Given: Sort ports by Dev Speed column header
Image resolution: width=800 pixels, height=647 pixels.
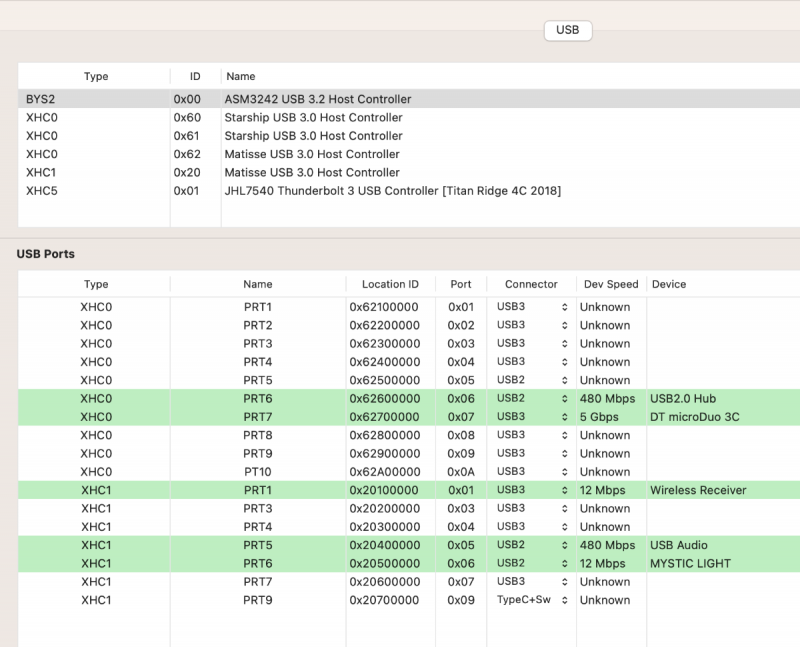Looking at the screenshot, I should (611, 284).
